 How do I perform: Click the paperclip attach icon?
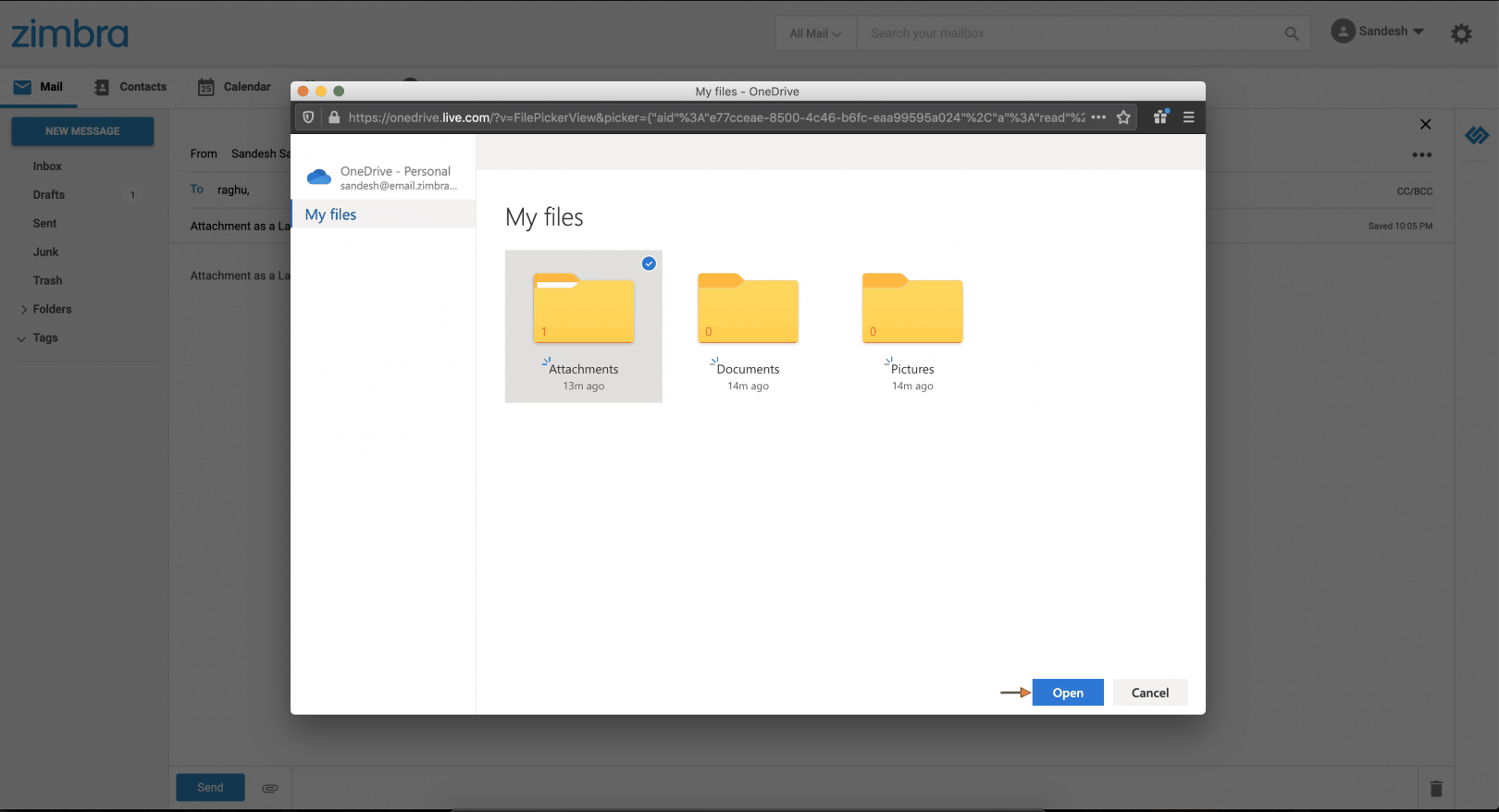pyautogui.click(x=270, y=789)
